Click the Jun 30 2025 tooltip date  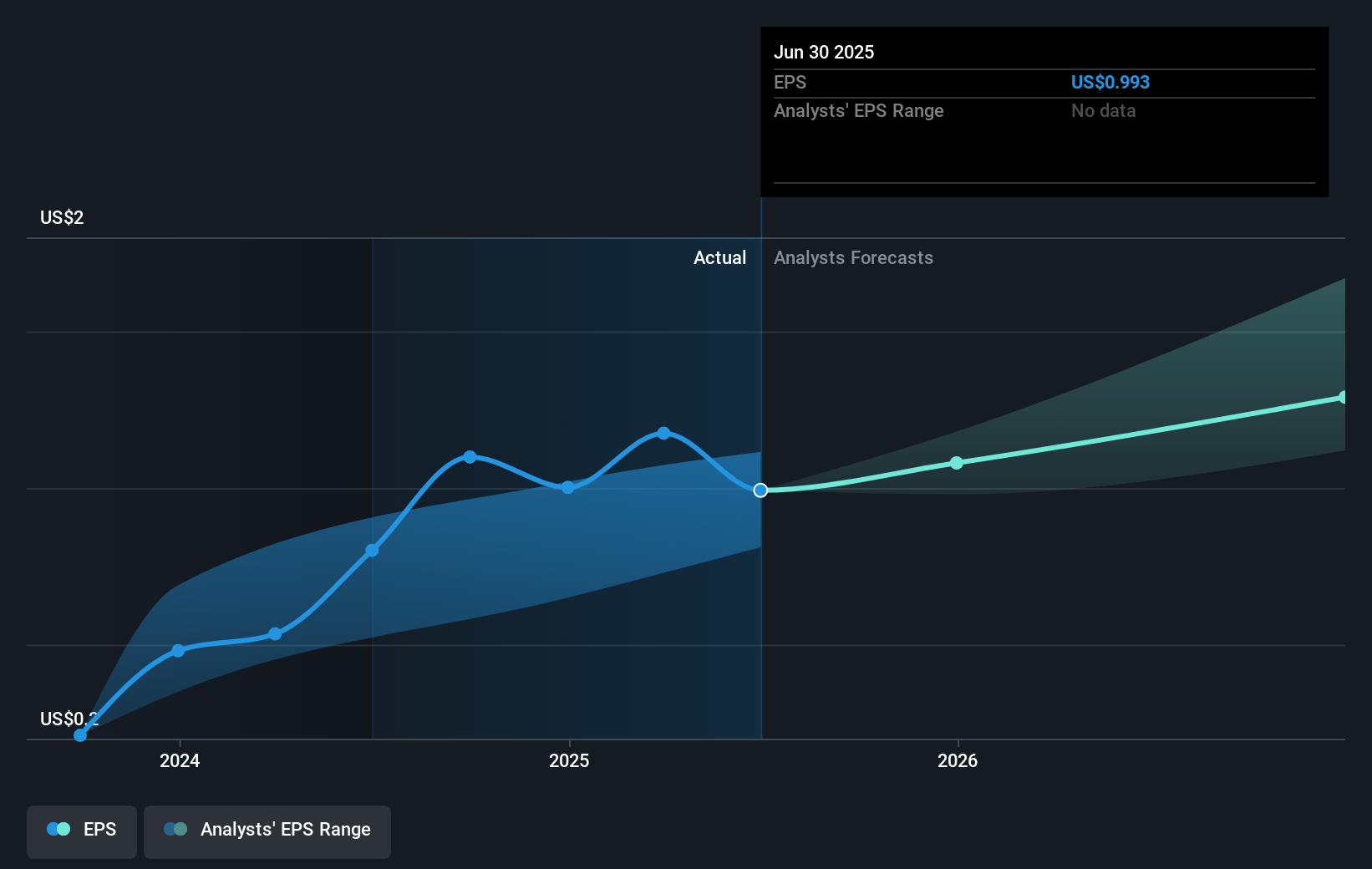[x=824, y=52]
